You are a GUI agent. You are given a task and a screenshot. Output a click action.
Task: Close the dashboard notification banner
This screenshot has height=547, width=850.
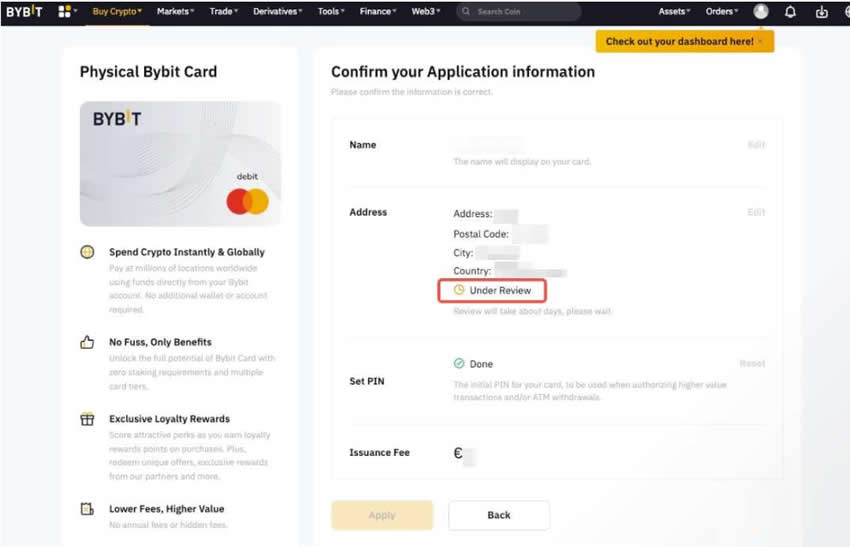pos(761,42)
